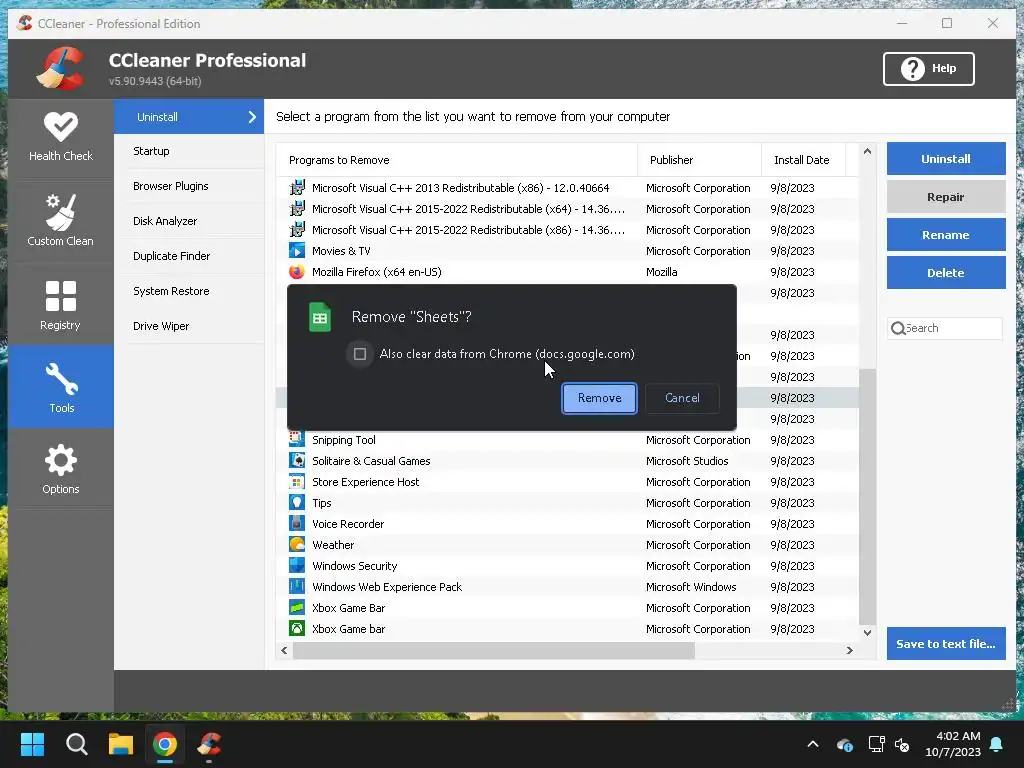Sort by Install Date column header
The image size is (1024, 768).
pyautogui.click(x=803, y=160)
